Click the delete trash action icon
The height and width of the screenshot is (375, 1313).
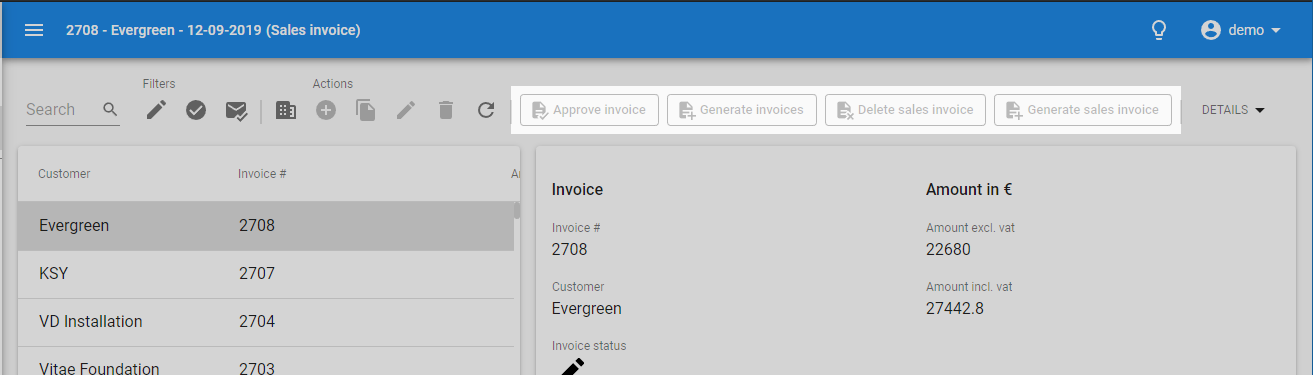[446, 110]
